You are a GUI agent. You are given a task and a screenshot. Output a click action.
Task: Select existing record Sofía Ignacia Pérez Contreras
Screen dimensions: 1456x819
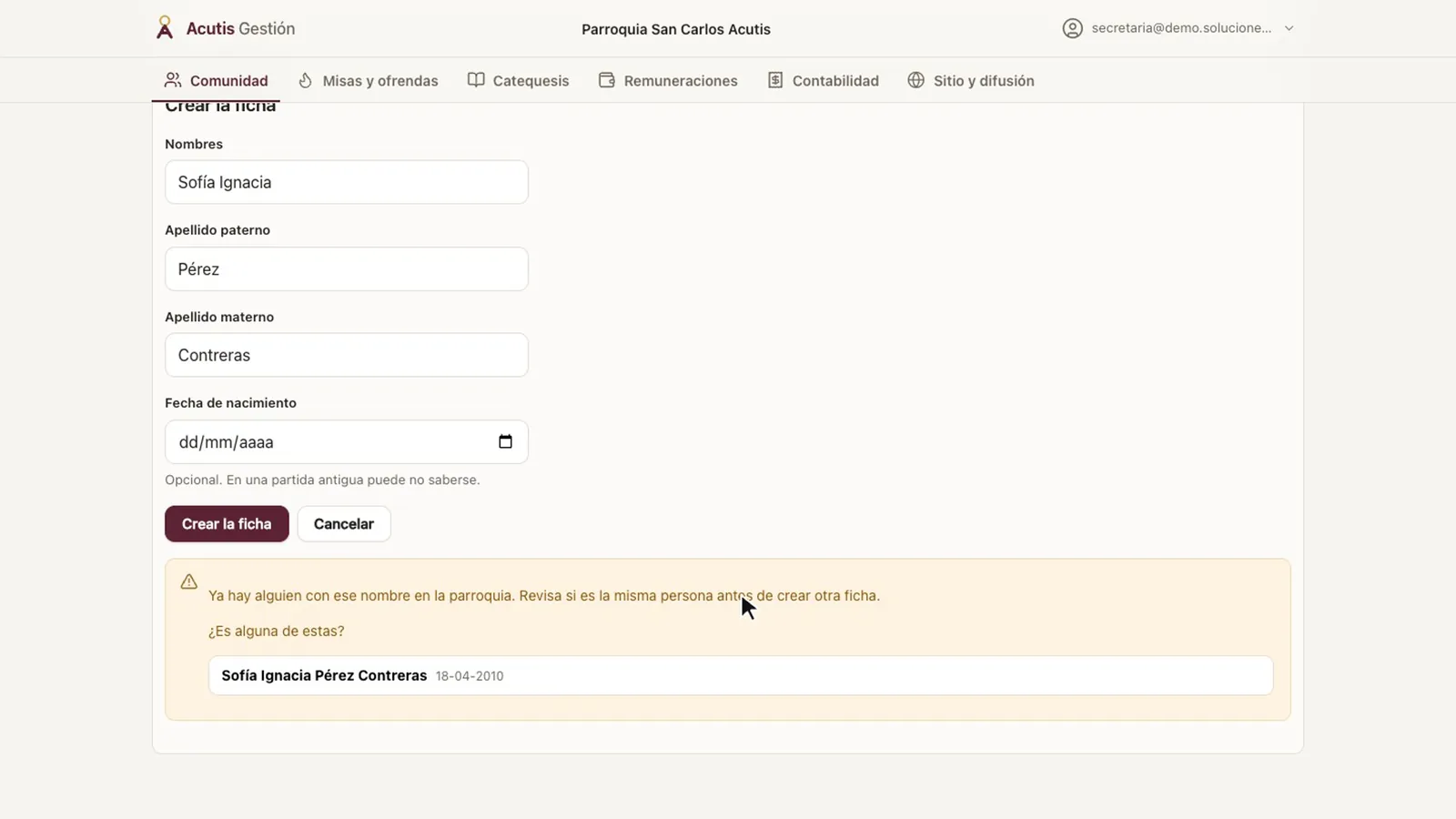(x=741, y=676)
